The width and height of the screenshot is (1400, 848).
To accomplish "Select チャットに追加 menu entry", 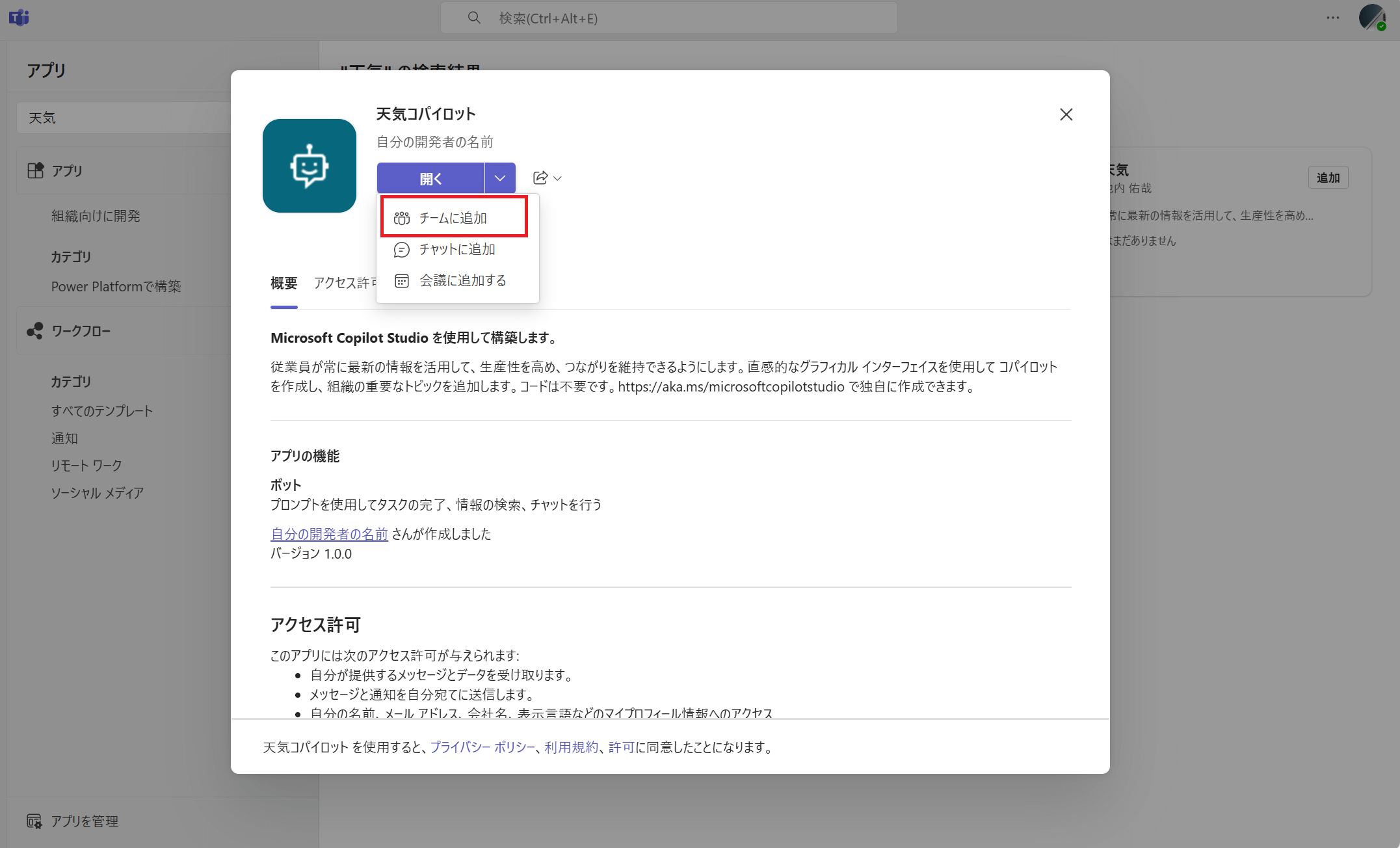I will point(458,249).
